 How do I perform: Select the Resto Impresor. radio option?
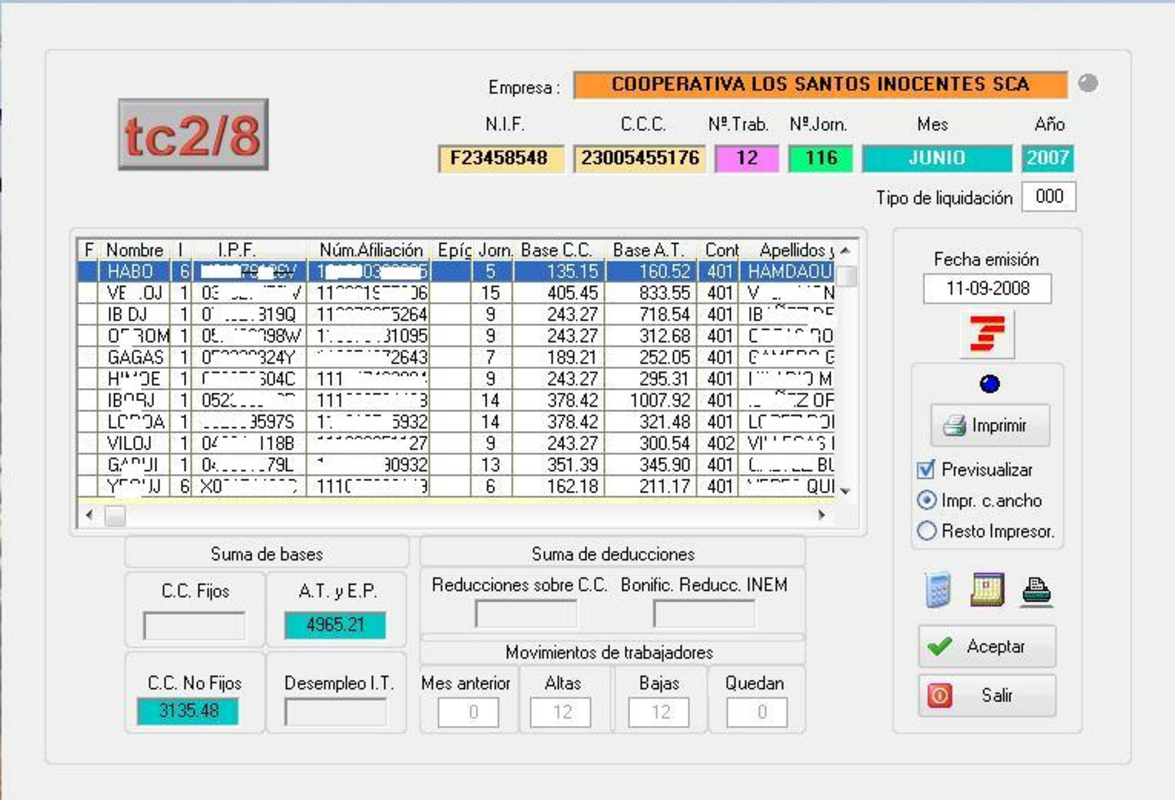tap(927, 531)
